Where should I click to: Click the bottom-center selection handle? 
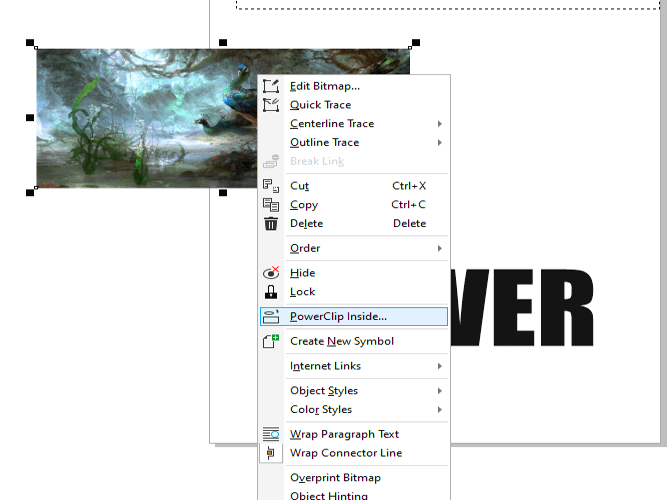click(x=223, y=193)
